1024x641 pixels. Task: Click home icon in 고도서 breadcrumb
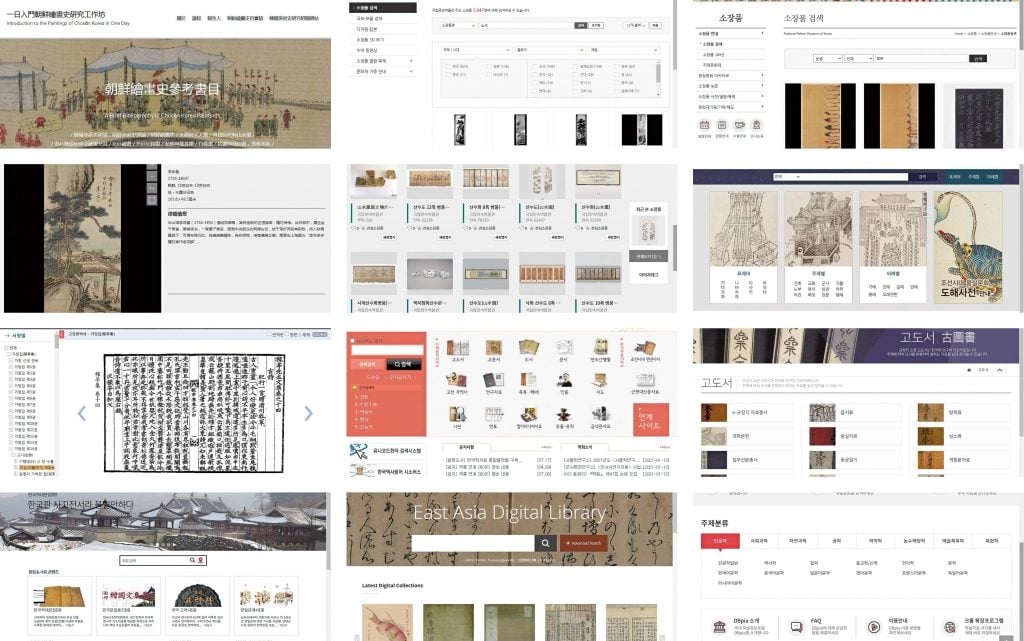pos(969,370)
